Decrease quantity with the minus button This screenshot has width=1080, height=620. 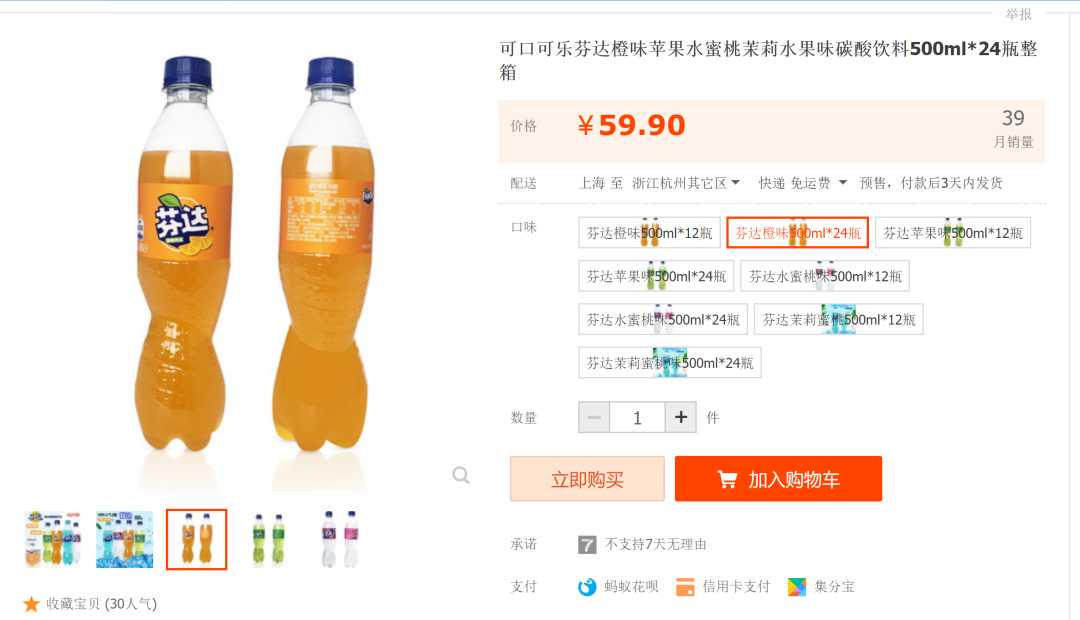(x=594, y=418)
